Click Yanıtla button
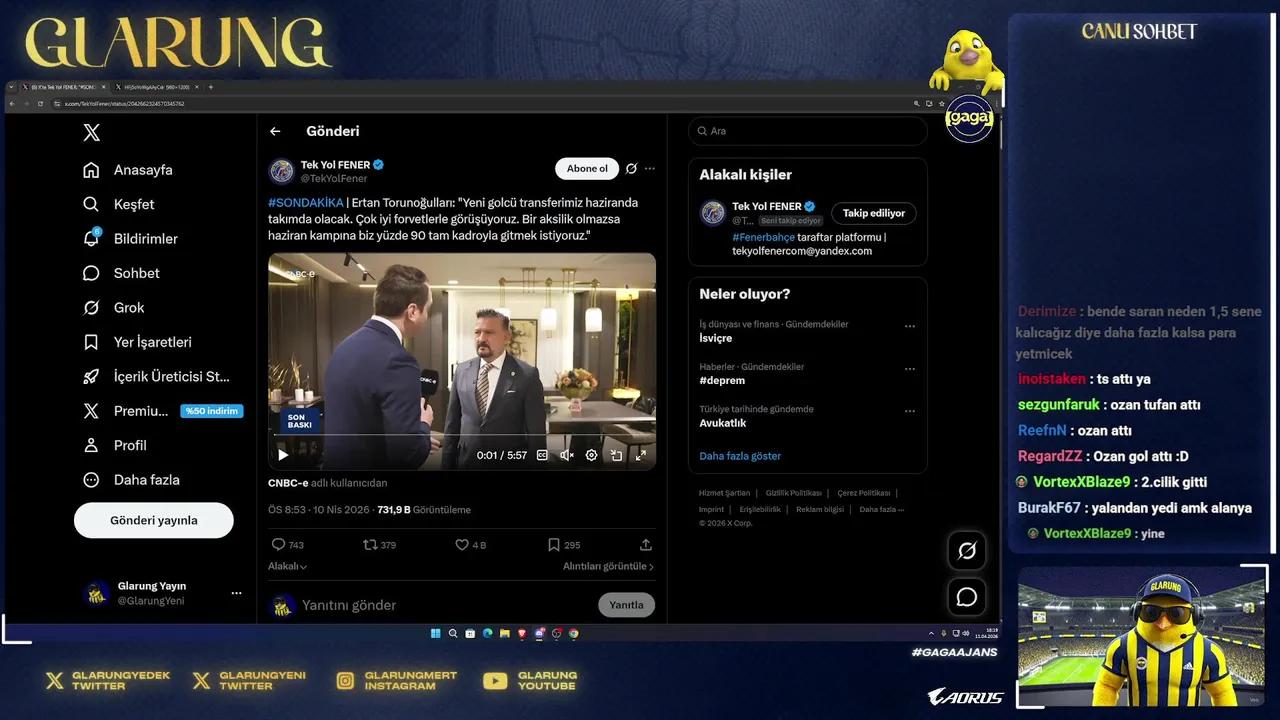Screen dimensions: 1280x720 (x=626, y=605)
